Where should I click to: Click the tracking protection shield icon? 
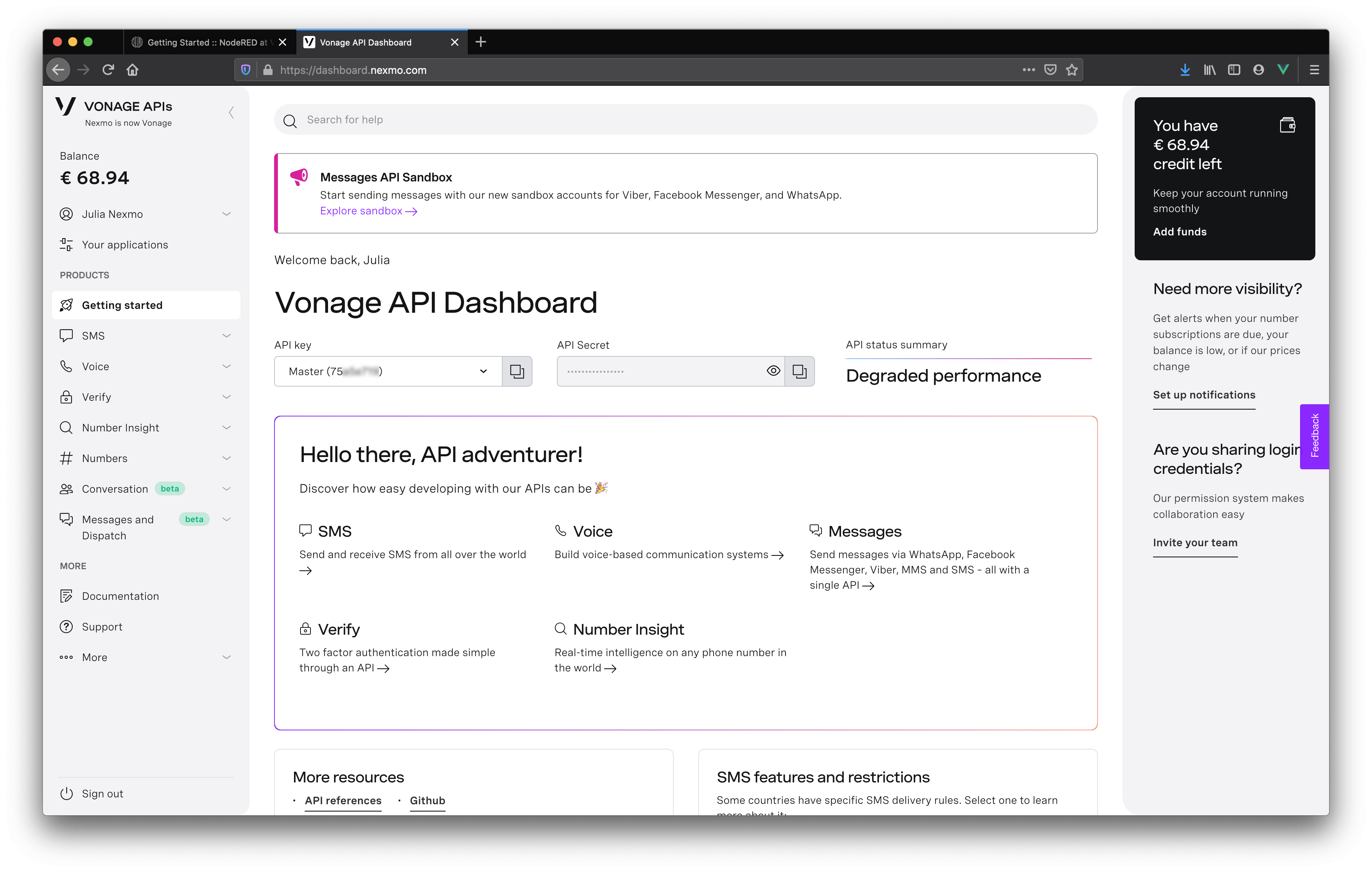pyautogui.click(x=245, y=70)
